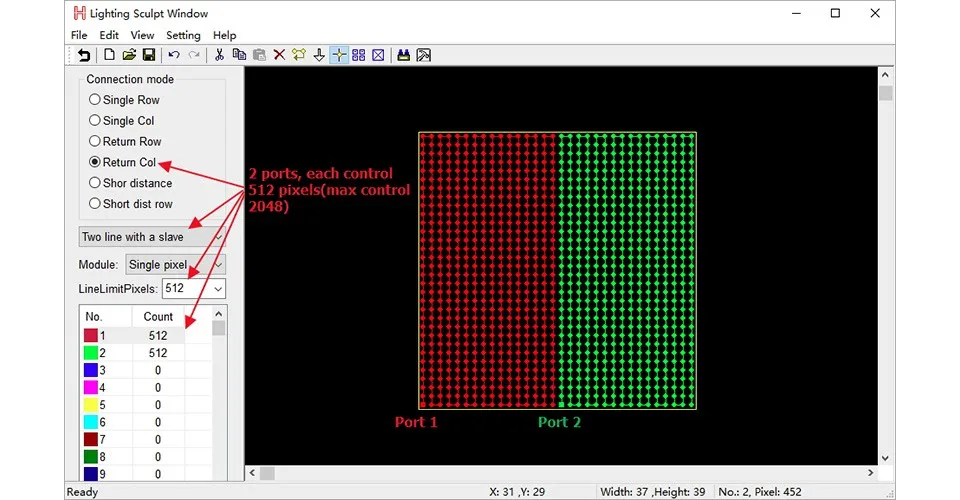The height and width of the screenshot is (500, 960).
Task: Click Width: 37, Height: 39 status text
Action: point(653,491)
